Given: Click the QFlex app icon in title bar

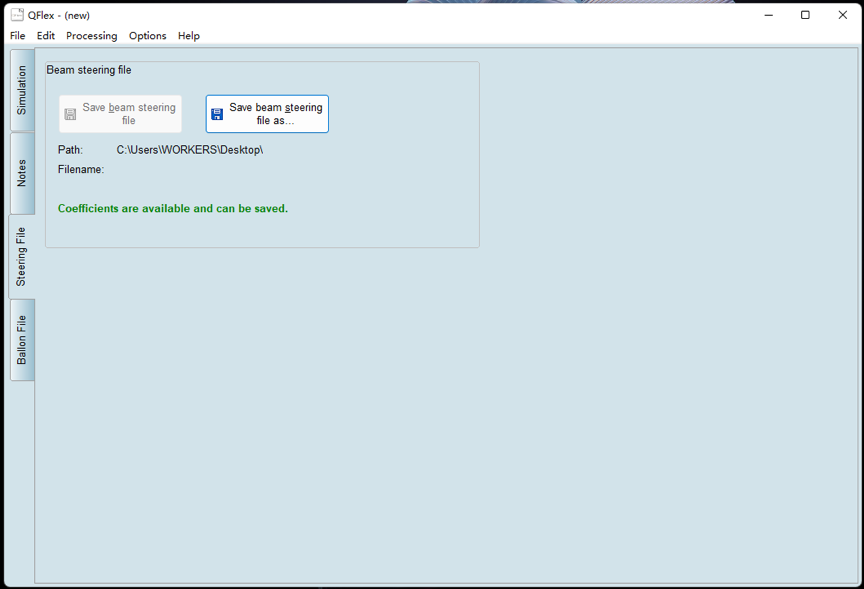Looking at the screenshot, I should [x=17, y=15].
